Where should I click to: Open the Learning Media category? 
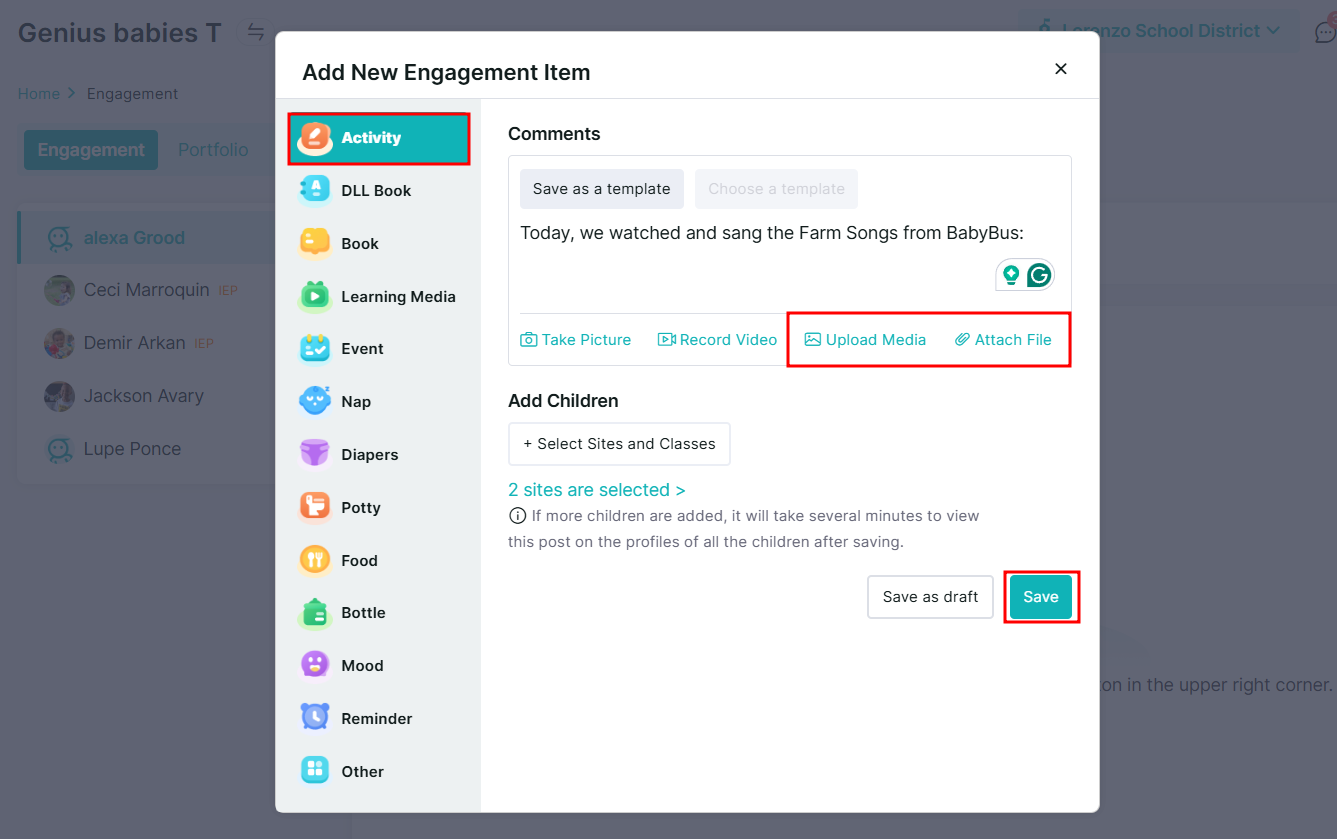click(379, 296)
